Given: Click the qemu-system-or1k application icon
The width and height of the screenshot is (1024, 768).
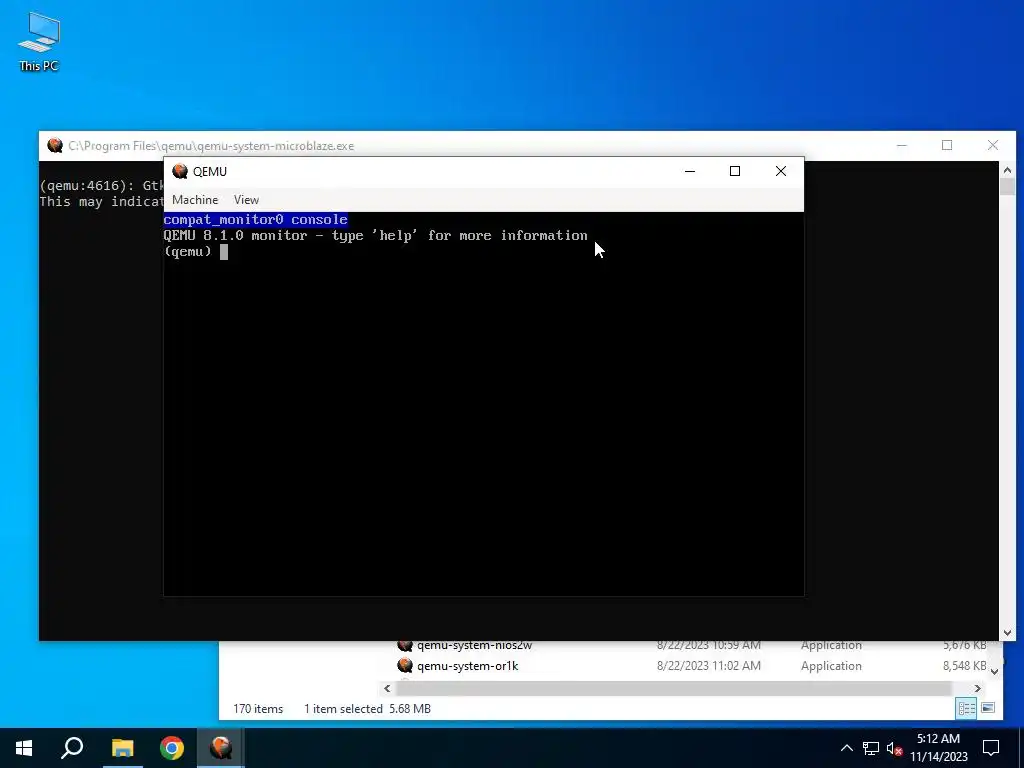Looking at the screenshot, I should [405, 665].
